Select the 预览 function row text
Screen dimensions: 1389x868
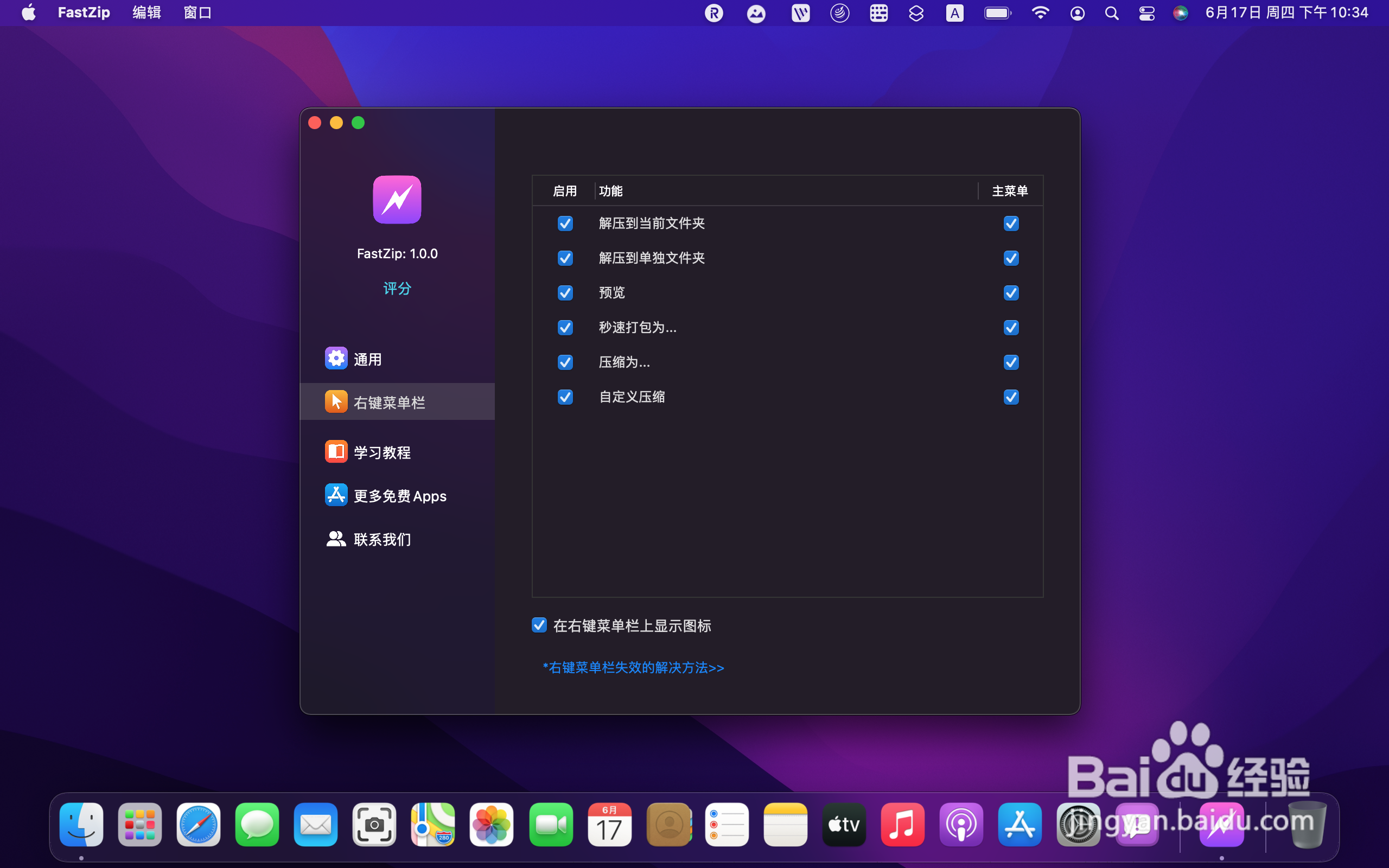pyautogui.click(x=612, y=293)
